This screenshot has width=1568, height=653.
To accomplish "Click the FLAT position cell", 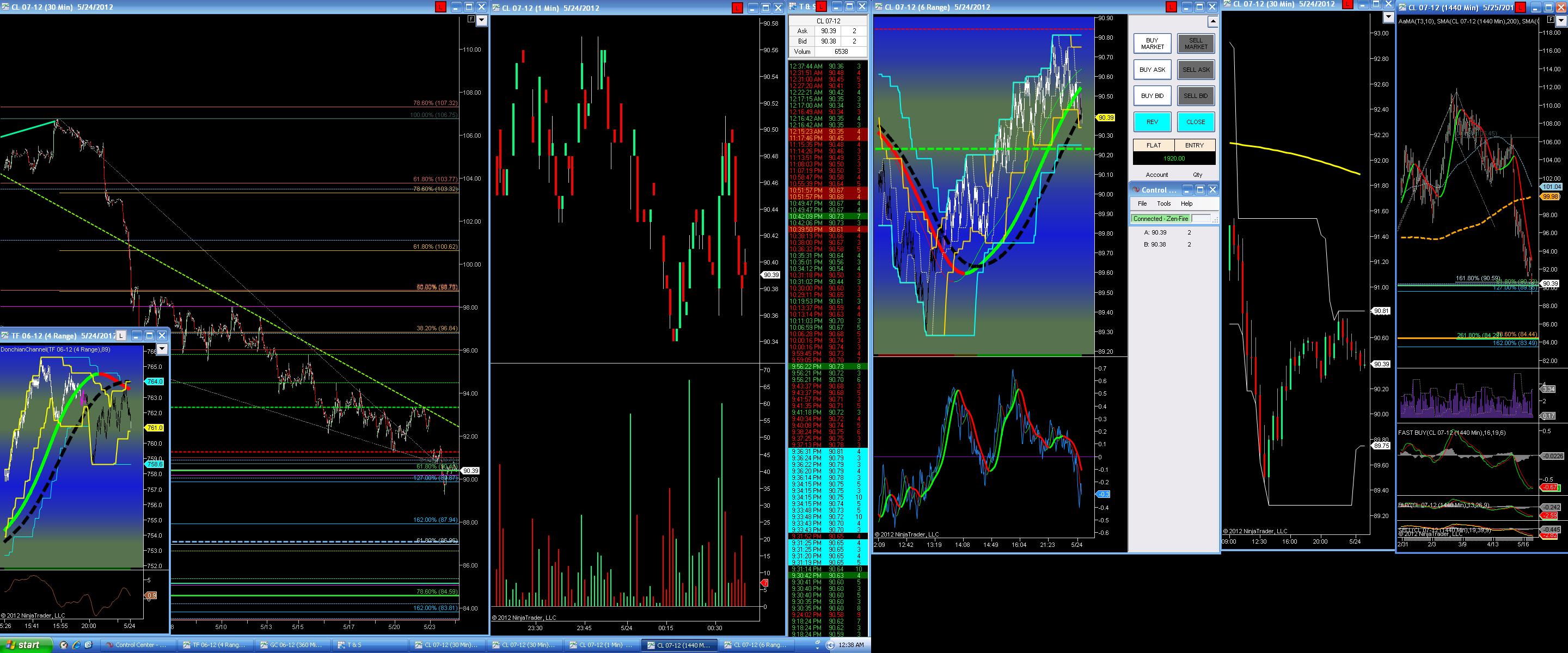I will point(1154,145).
